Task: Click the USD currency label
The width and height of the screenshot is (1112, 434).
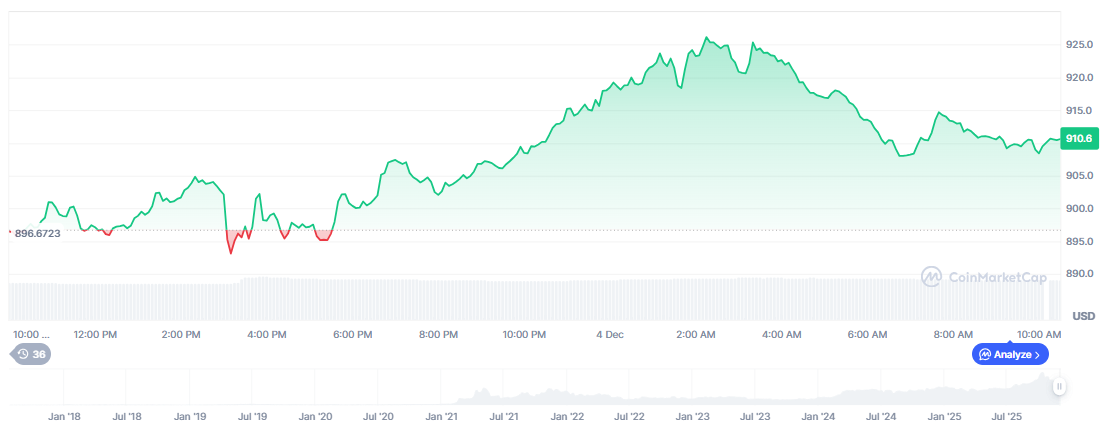Action: (1083, 316)
